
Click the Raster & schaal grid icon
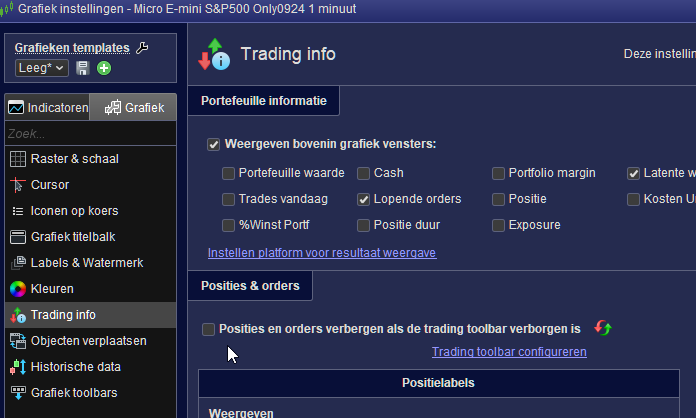tap(18, 159)
